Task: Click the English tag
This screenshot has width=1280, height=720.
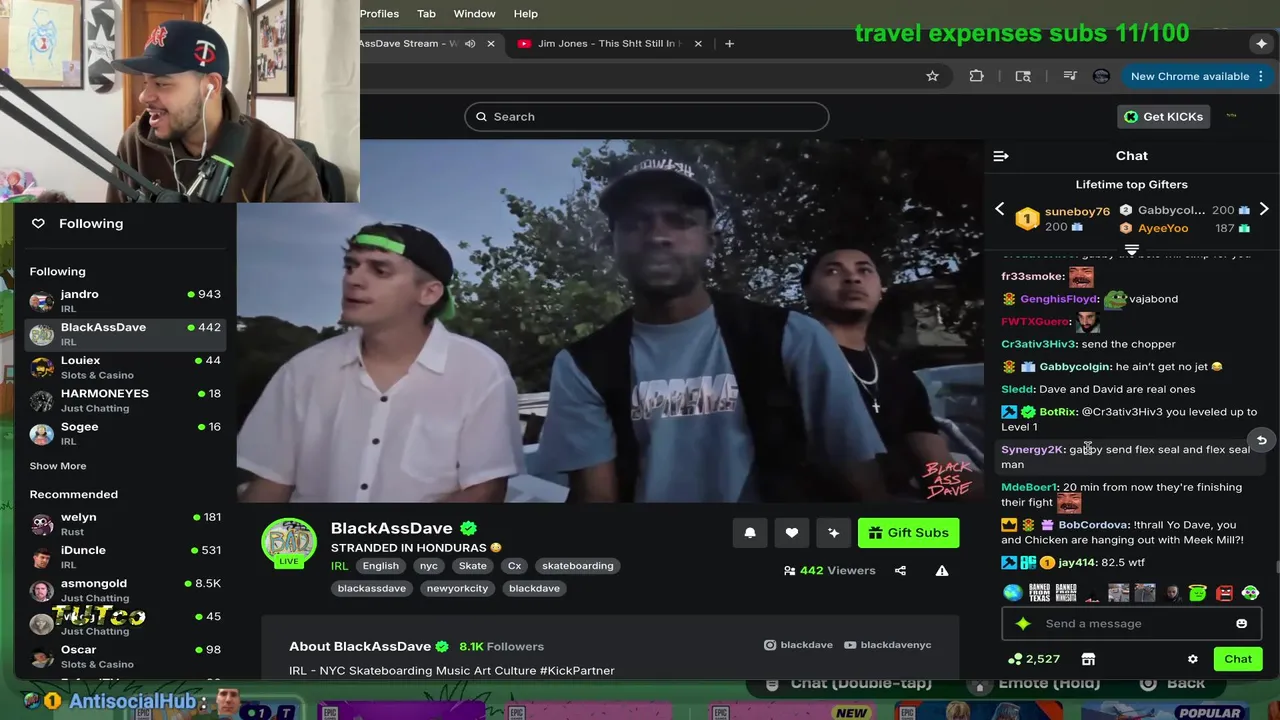Action: coord(380,566)
